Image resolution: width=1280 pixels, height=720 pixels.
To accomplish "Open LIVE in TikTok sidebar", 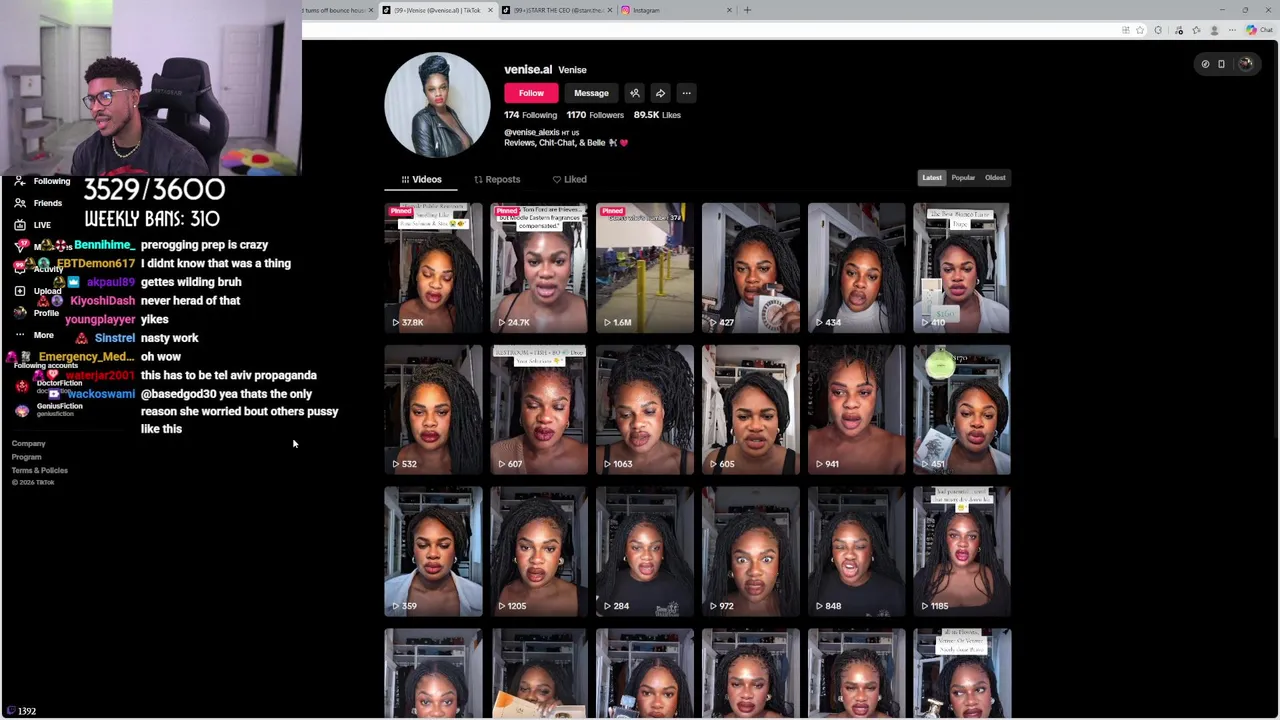I will 42,225.
